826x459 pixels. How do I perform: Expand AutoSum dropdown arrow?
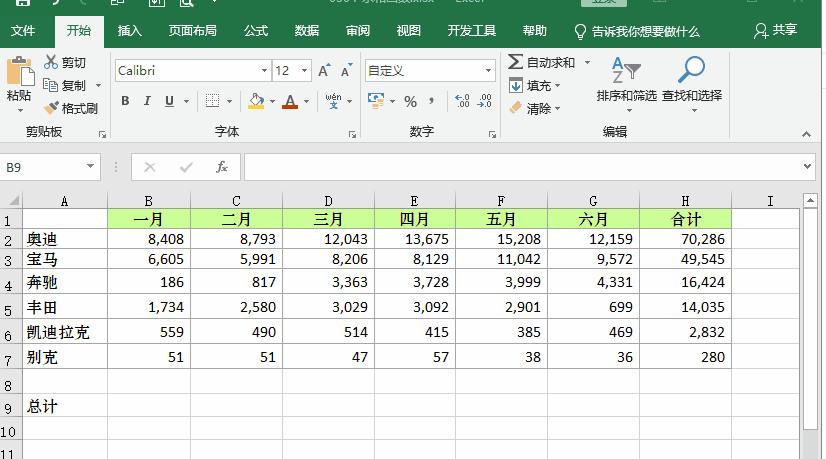[x=587, y=62]
